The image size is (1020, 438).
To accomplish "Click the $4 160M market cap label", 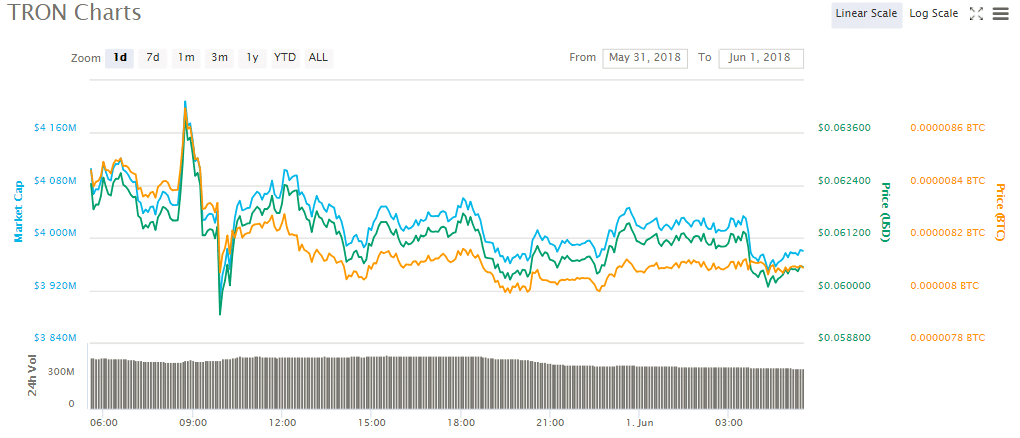I will [55, 128].
